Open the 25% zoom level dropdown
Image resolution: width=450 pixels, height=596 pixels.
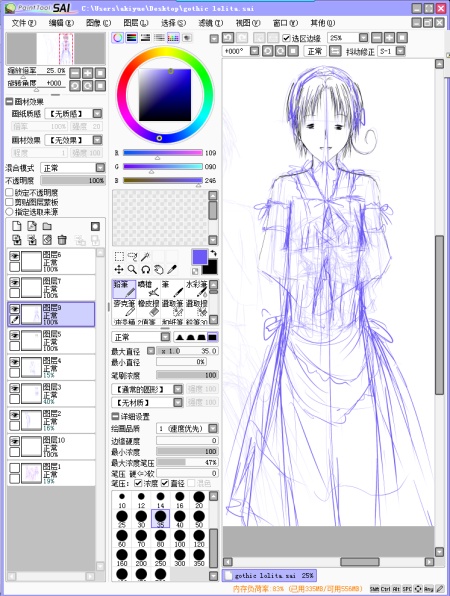click(x=363, y=38)
